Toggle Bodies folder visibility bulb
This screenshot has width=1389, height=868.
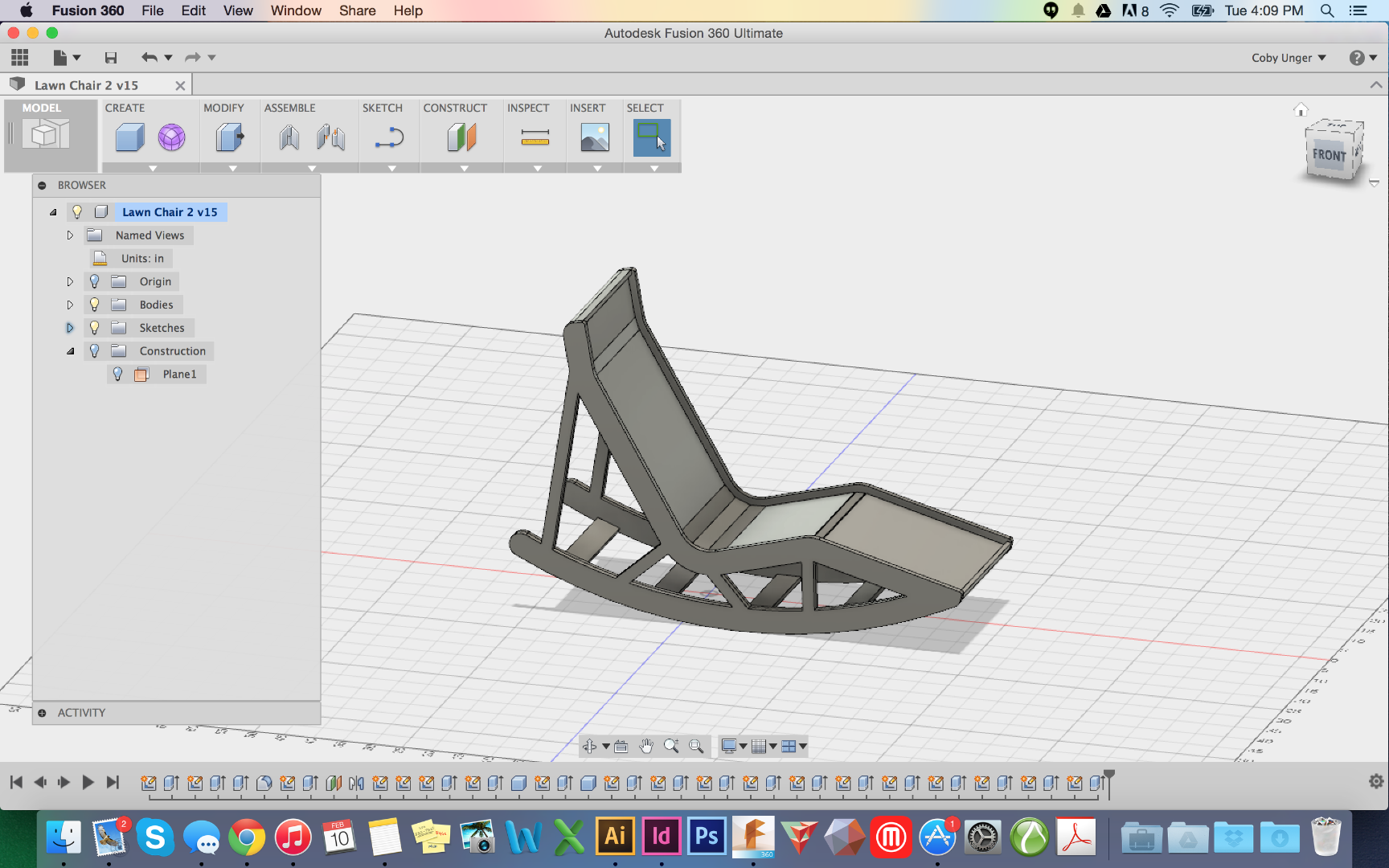95,305
